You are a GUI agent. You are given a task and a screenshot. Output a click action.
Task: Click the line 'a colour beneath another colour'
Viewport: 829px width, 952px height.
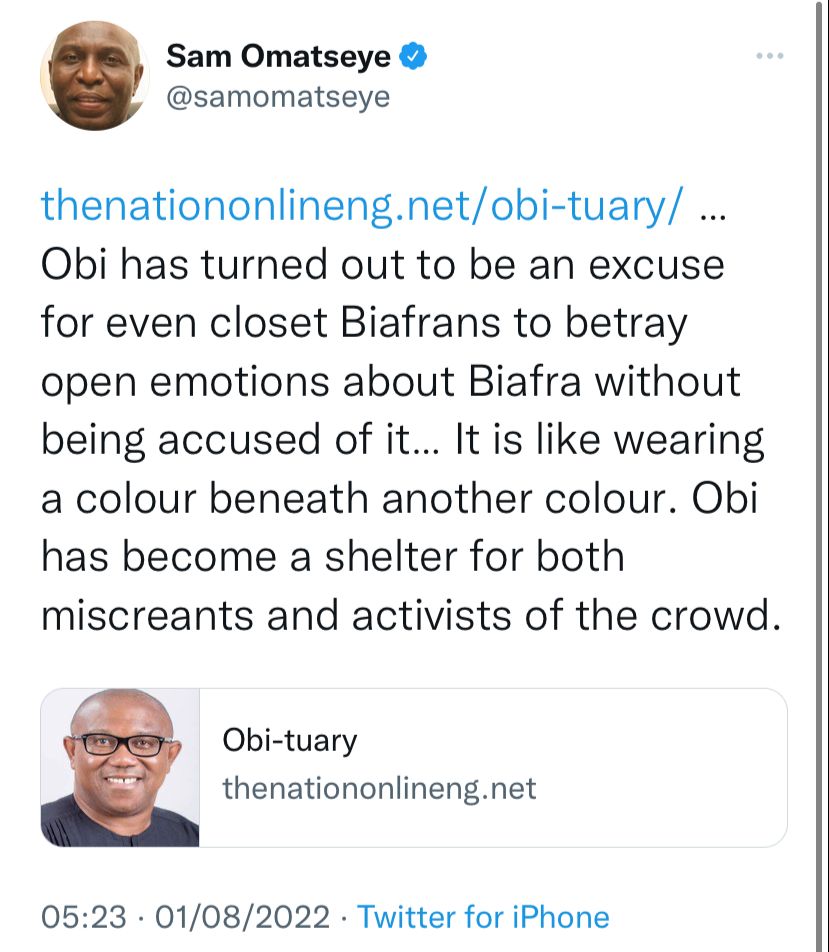pyautogui.click(x=400, y=498)
